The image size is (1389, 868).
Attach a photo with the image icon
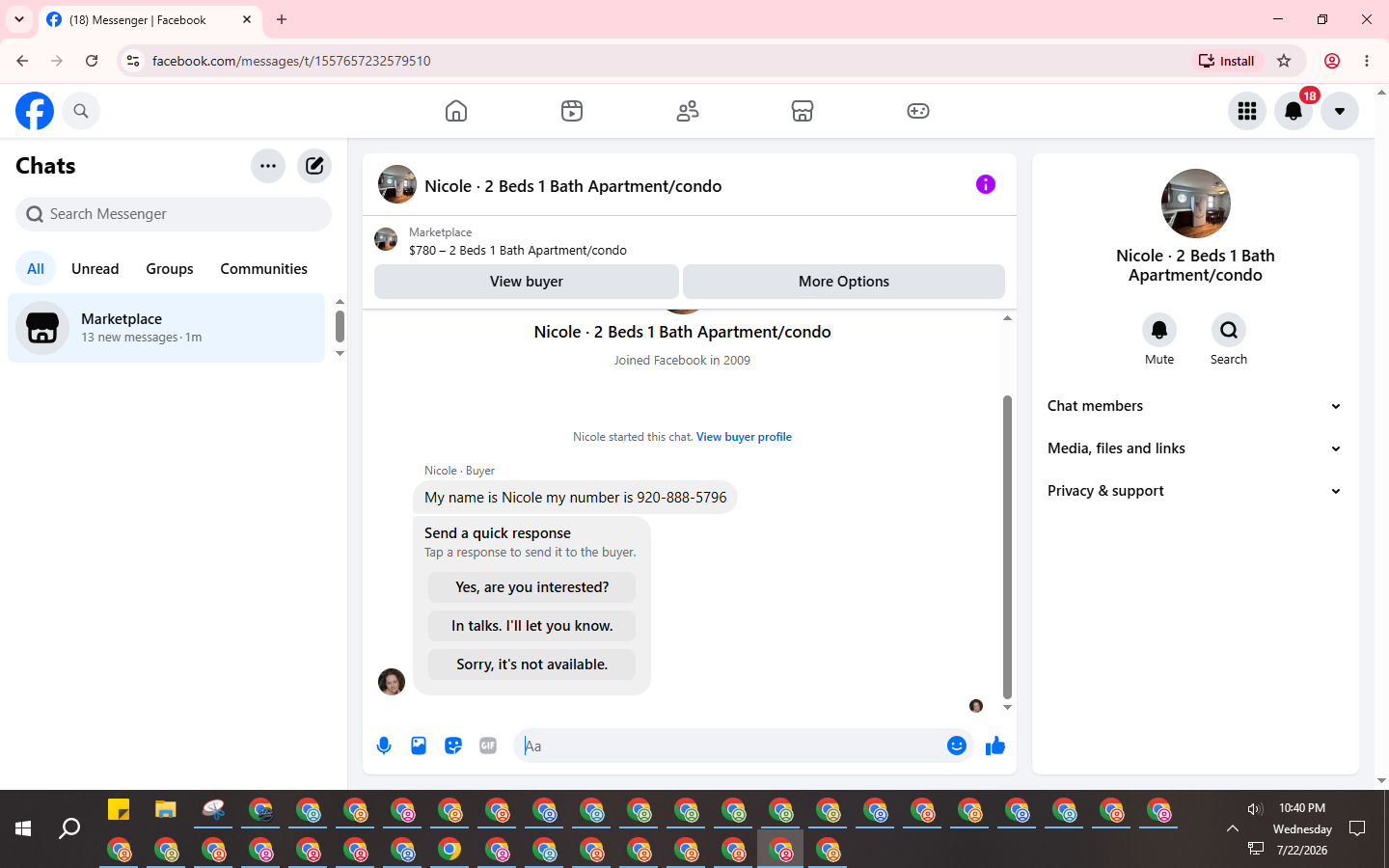pyautogui.click(x=419, y=746)
